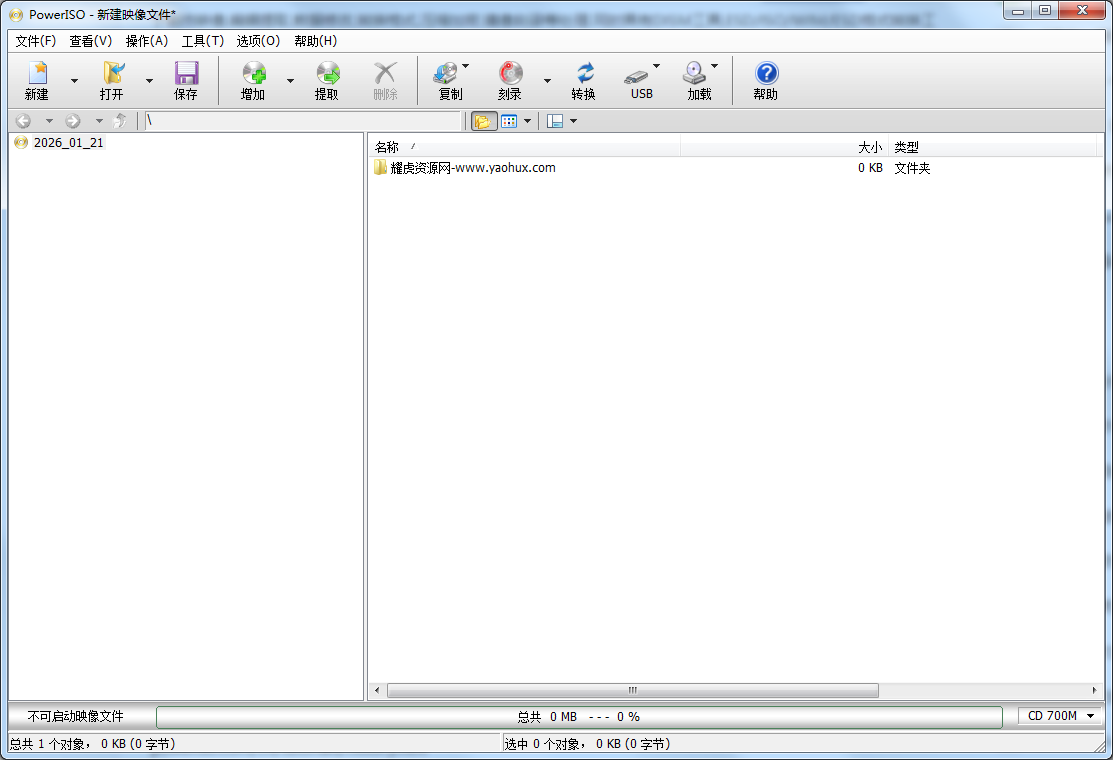
Task: Click the 保存 (Save) floppy disk icon
Action: click(x=186, y=80)
